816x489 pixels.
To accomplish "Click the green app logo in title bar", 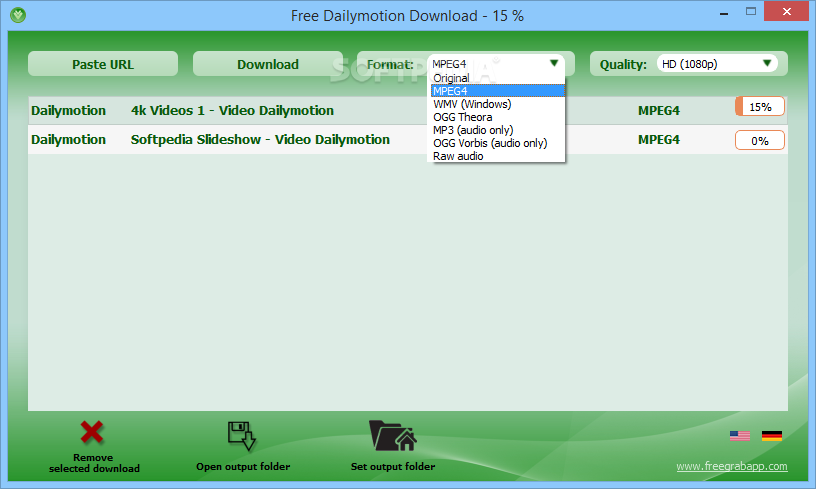I will click(18, 15).
